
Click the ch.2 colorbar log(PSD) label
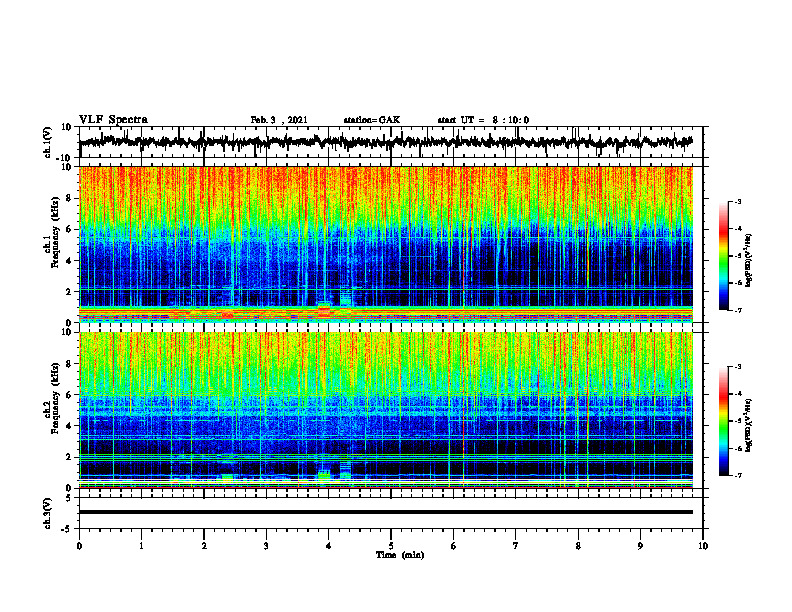pos(748,426)
